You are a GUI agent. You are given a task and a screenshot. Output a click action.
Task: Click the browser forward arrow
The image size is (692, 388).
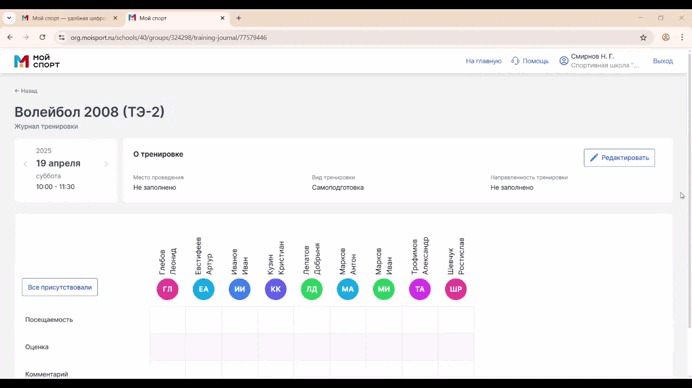26,38
